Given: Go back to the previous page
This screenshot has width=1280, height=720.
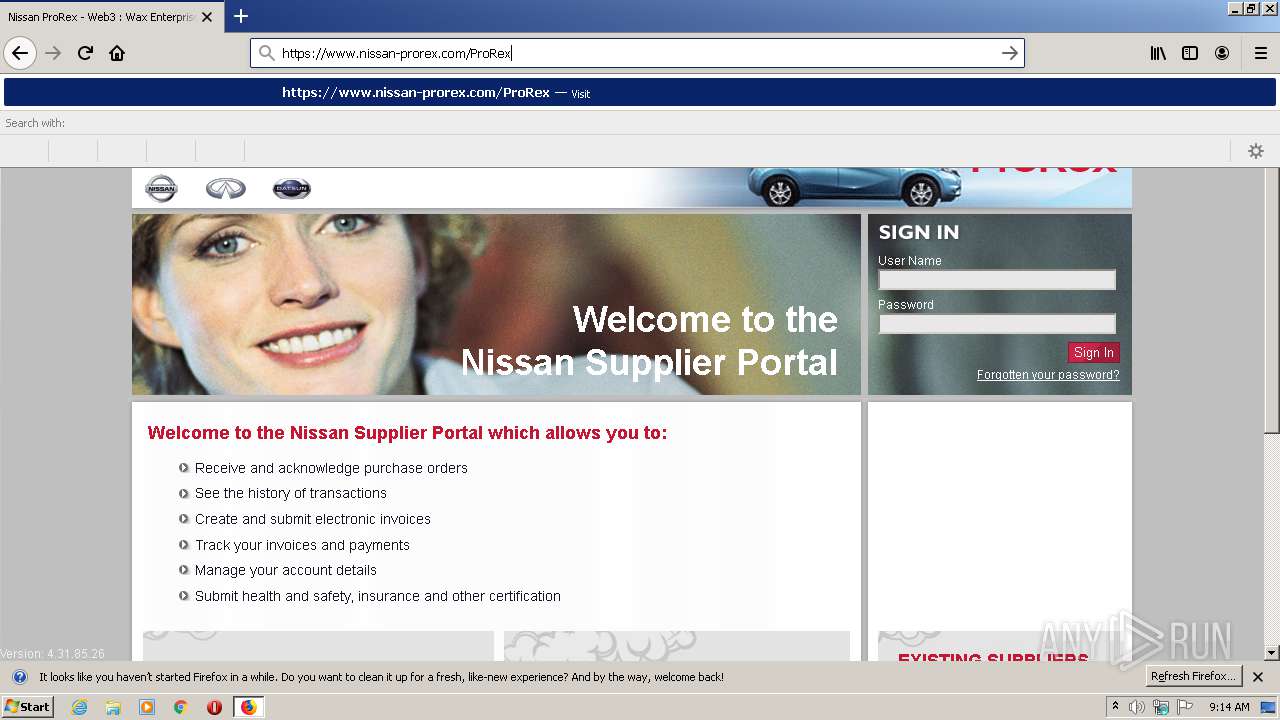Looking at the screenshot, I should click(x=20, y=53).
